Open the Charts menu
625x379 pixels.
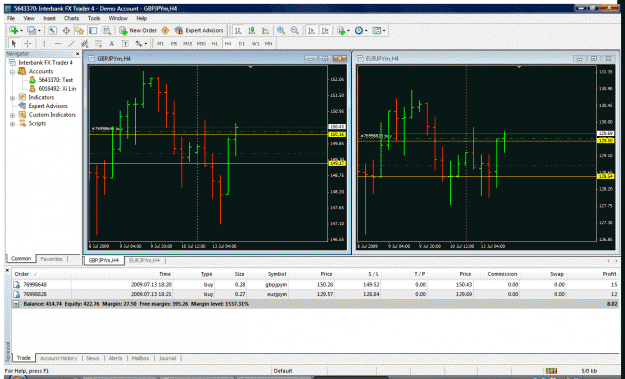pos(71,18)
